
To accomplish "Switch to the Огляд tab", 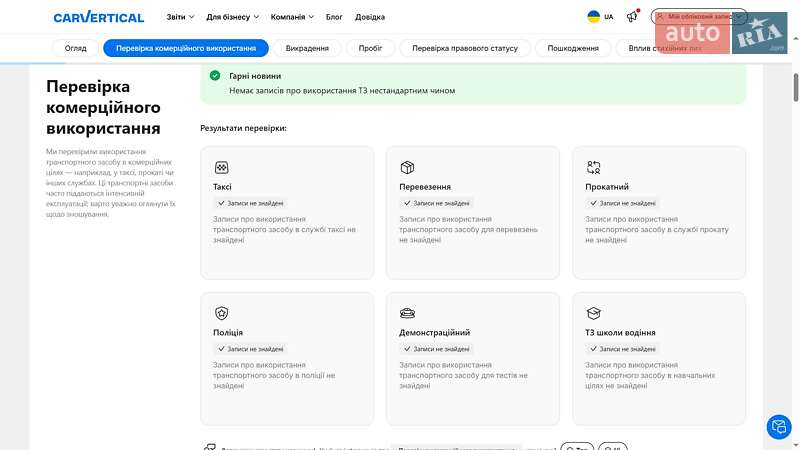I will click(x=76, y=48).
